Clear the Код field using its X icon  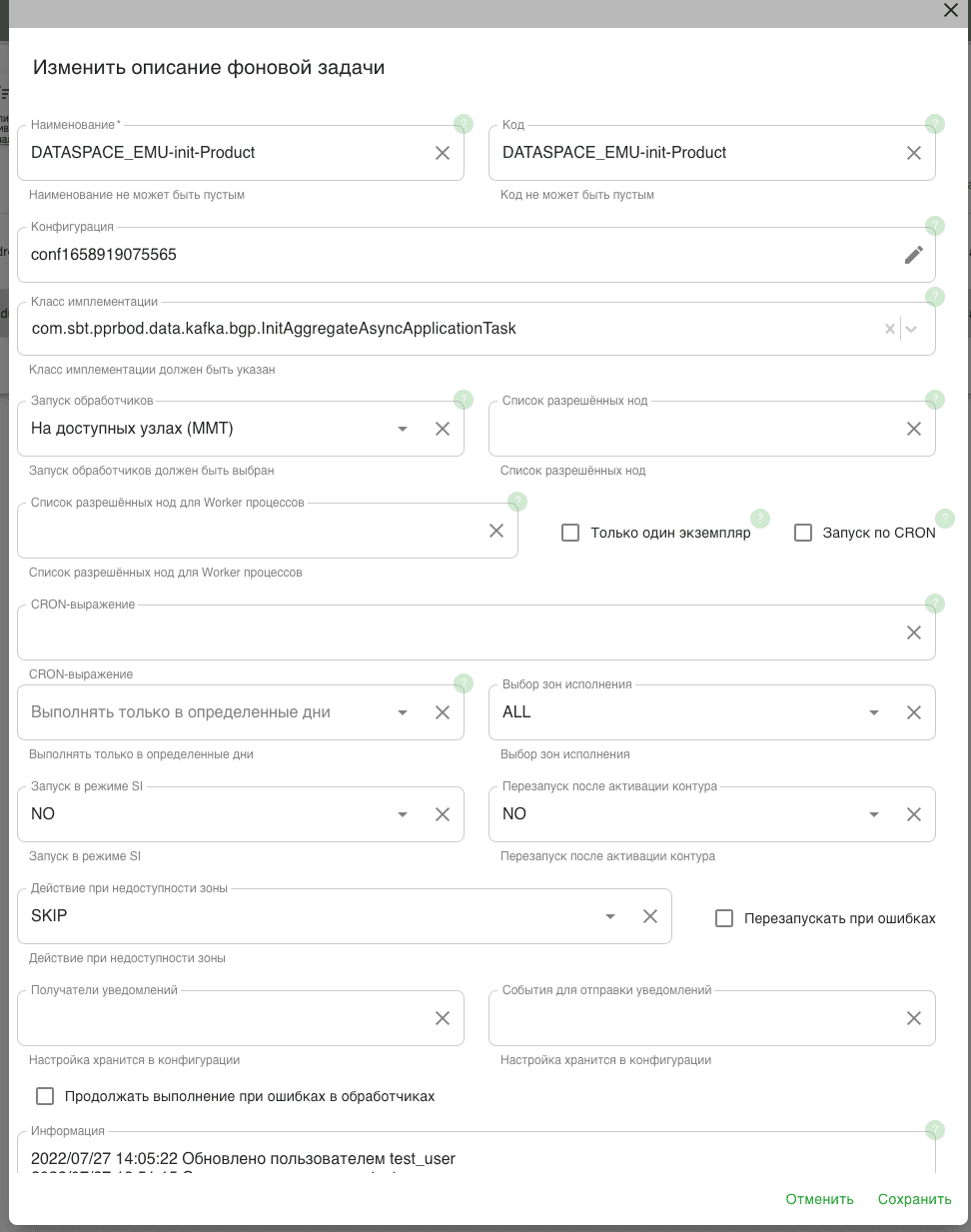tap(913, 153)
